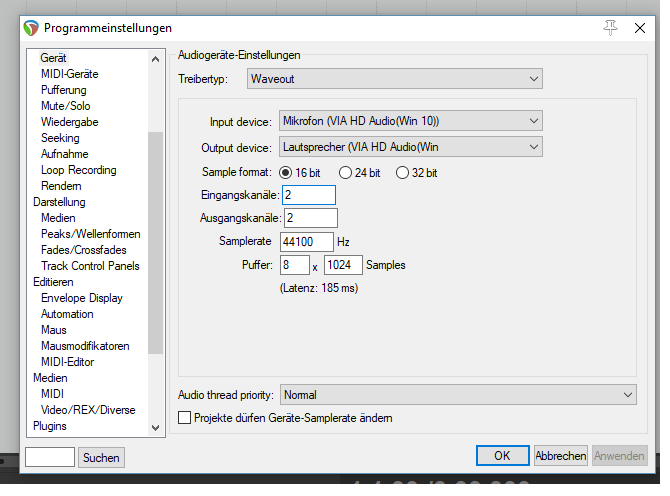Select Mausmodifikatoren in the category list

tap(85, 346)
